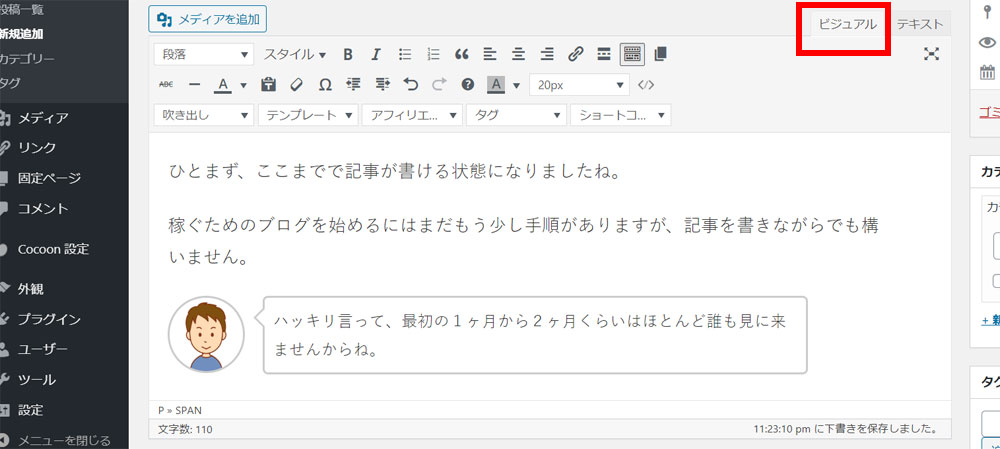Enter distraction-free fullscreen mode
Image resolution: width=1000 pixels, height=449 pixels.
pyautogui.click(x=931, y=54)
